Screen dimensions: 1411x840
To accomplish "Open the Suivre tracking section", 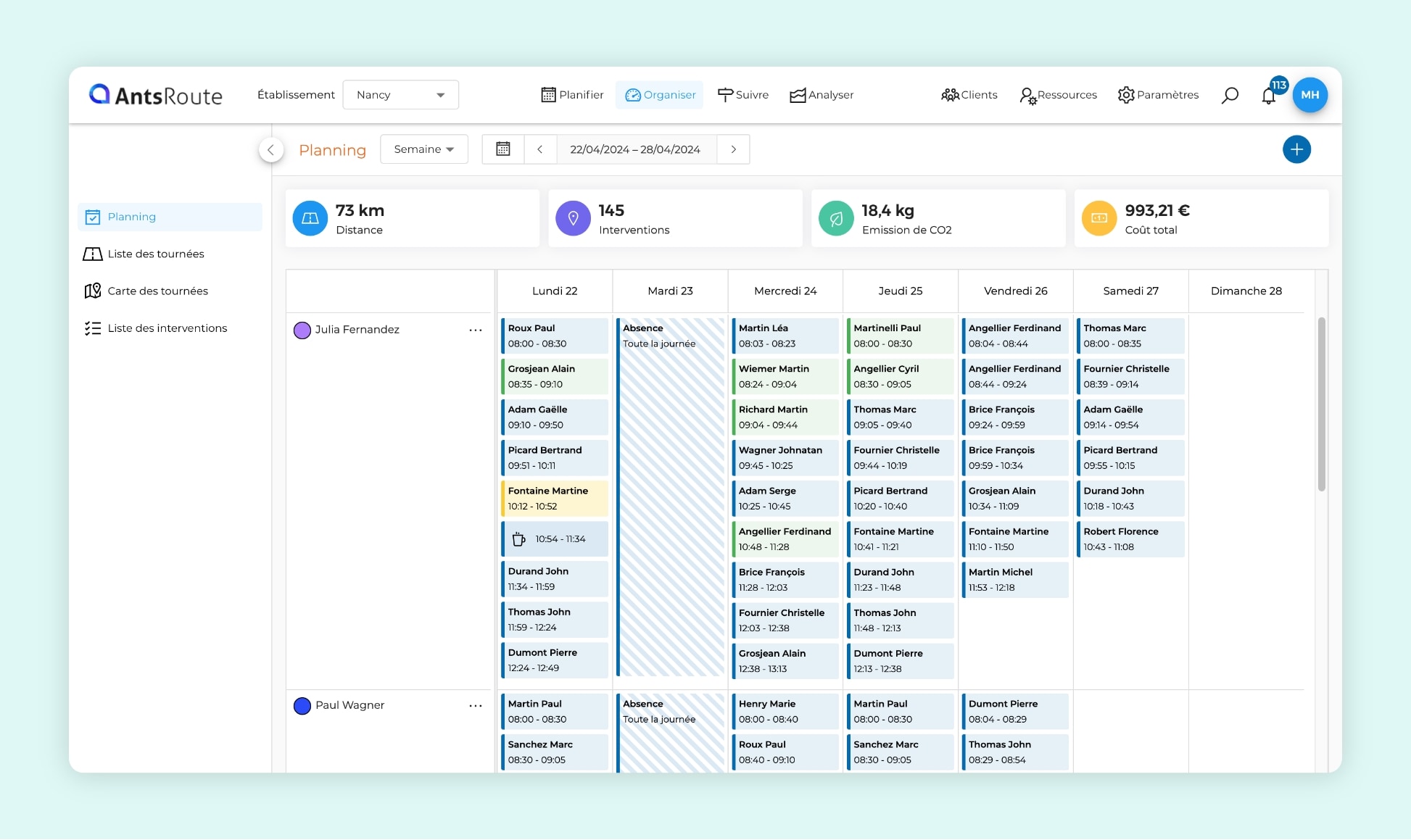I will point(742,94).
